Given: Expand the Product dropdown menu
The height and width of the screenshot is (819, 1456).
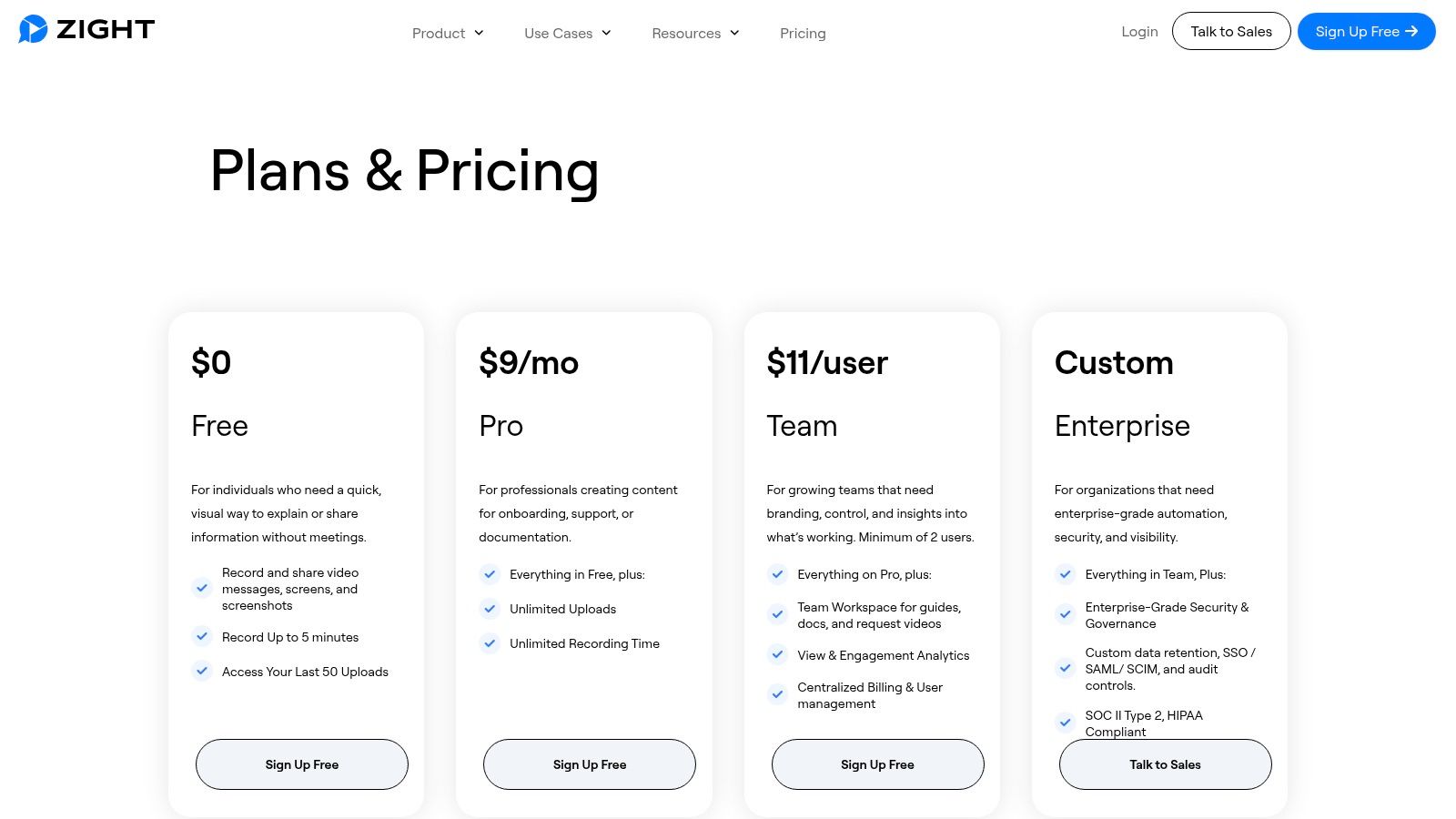Looking at the screenshot, I should (448, 33).
